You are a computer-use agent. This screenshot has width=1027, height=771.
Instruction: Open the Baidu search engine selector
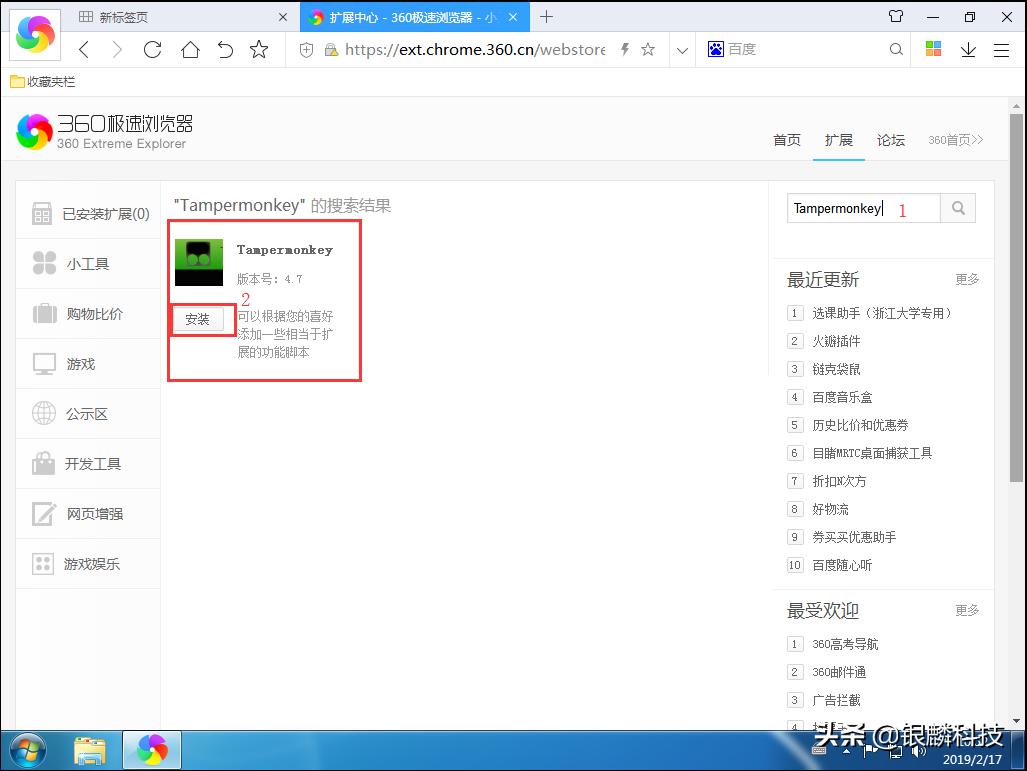[717, 50]
